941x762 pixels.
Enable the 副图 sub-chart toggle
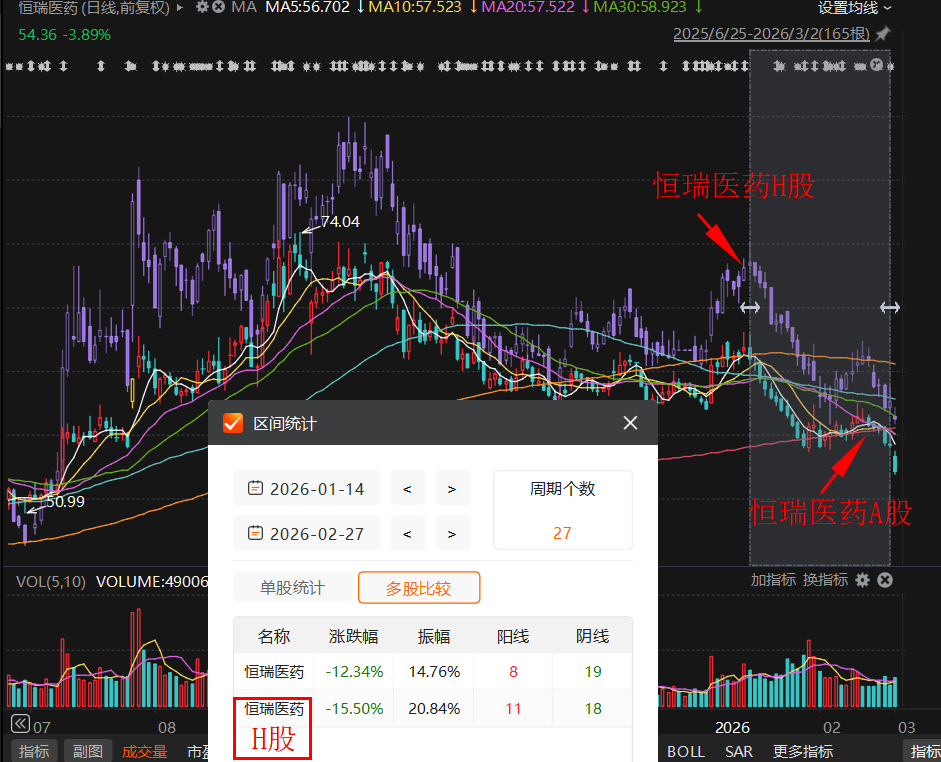pos(88,750)
